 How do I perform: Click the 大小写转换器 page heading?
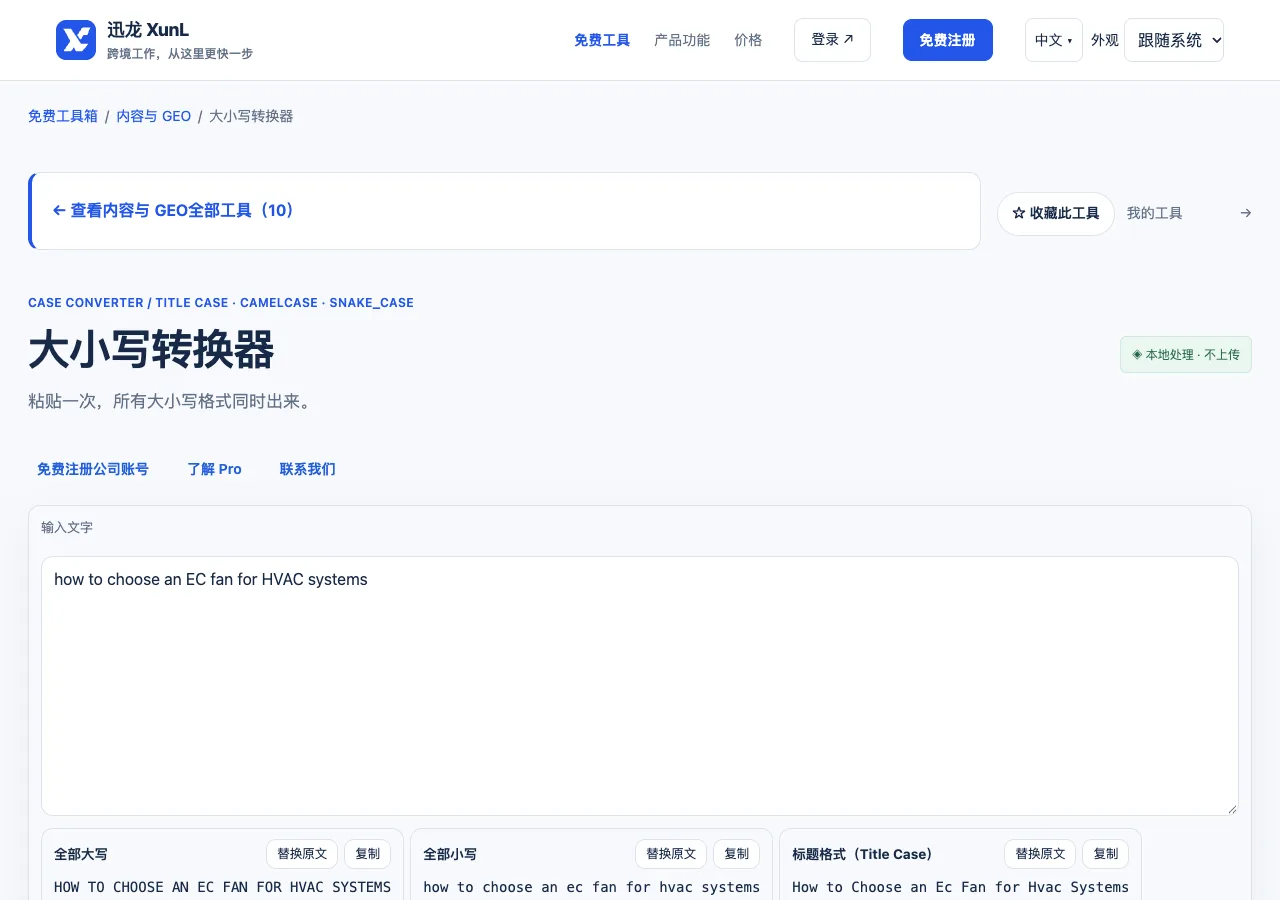(152, 351)
